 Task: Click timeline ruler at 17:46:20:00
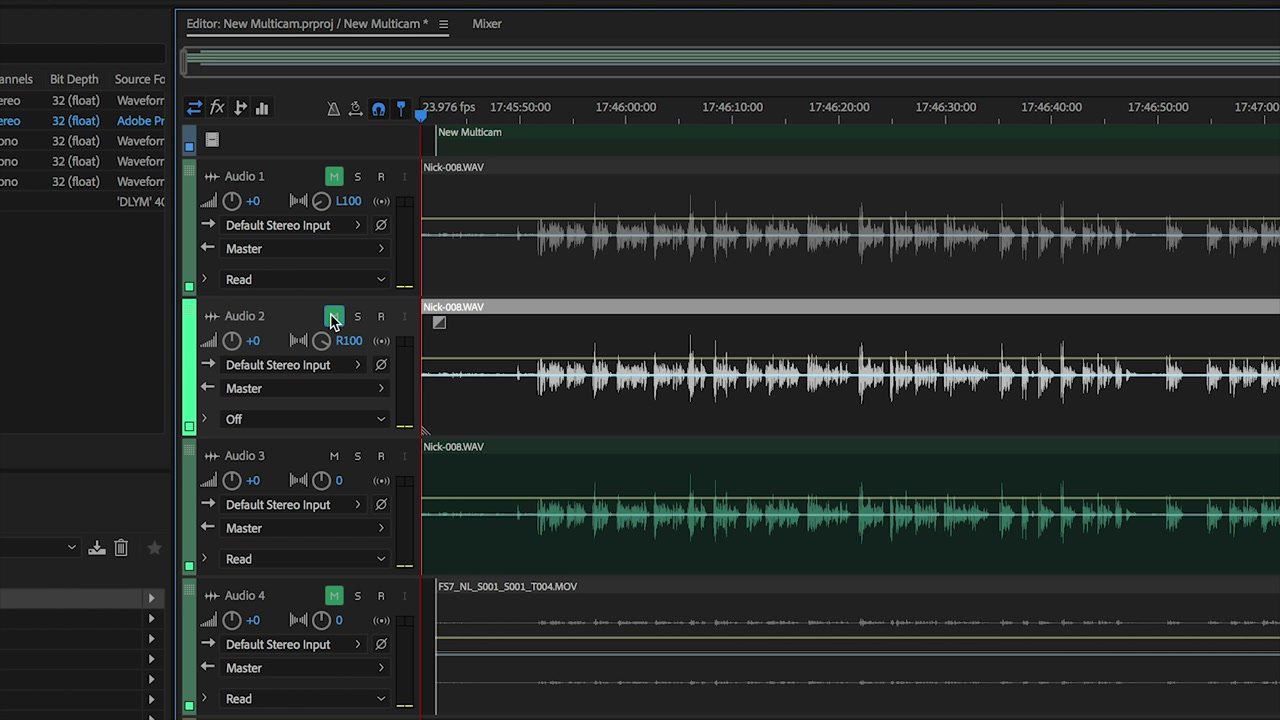point(838,107)
